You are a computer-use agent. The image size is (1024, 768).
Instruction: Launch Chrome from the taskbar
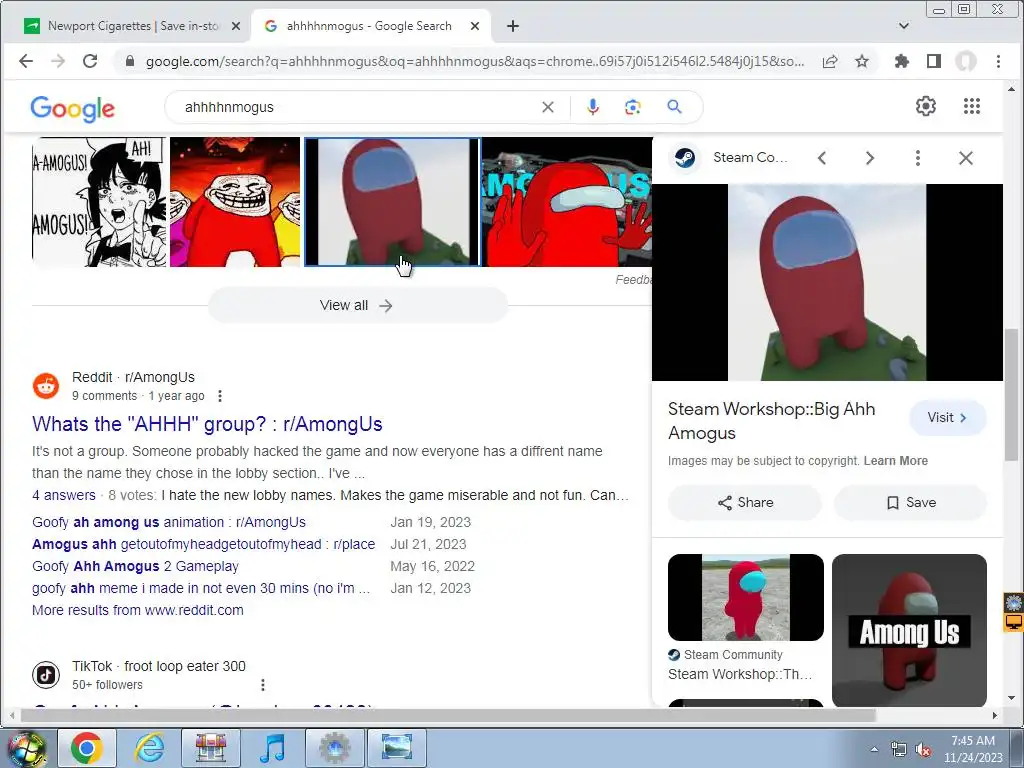pyautogui.click(x=87, y=748)
